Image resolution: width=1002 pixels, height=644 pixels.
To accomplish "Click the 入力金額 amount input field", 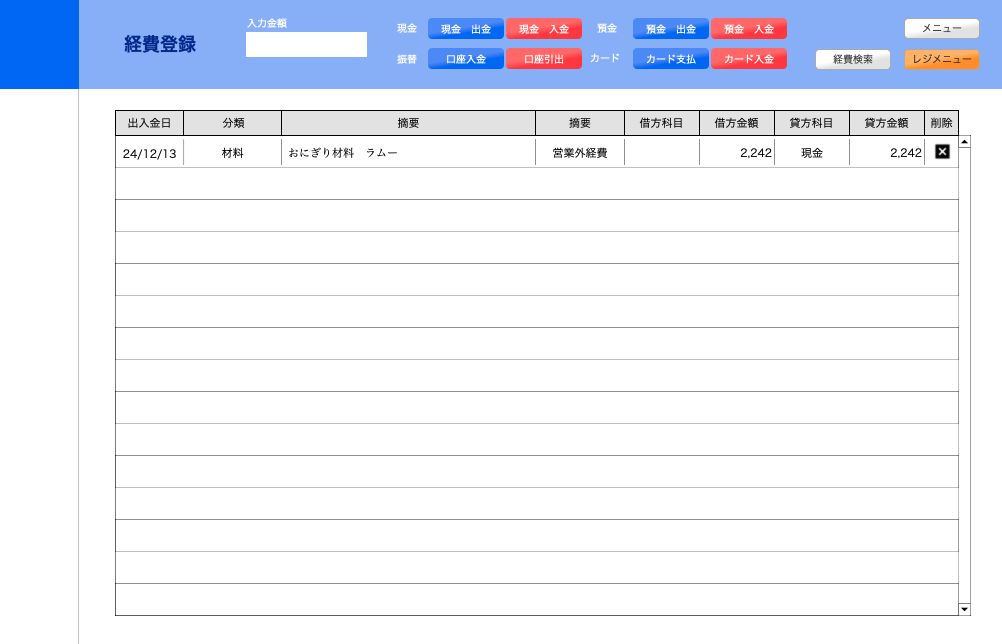I will tap(306, 45).
